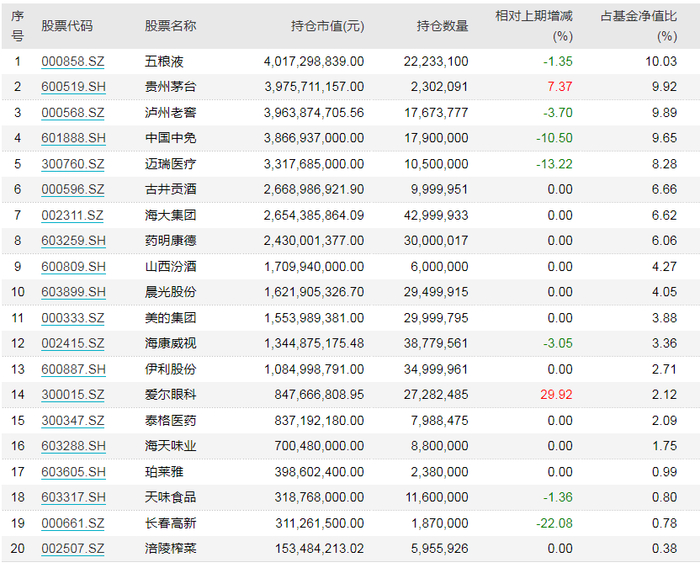Select net value ratio 8.28
This screenshot has height=563, width=700.
point(664,164)
